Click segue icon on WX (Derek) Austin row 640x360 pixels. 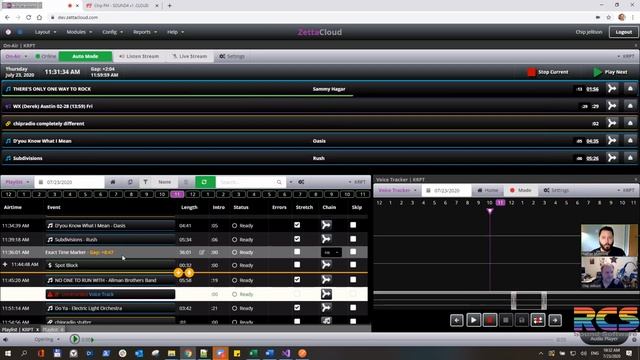(612, 106)
